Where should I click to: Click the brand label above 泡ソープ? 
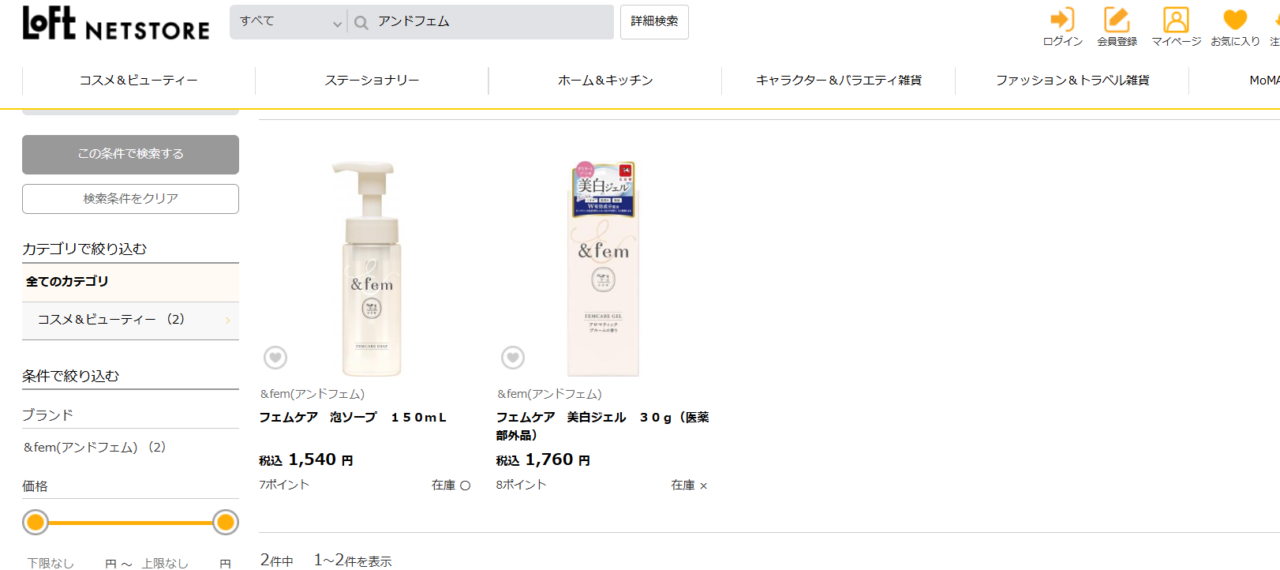[312, 394]
